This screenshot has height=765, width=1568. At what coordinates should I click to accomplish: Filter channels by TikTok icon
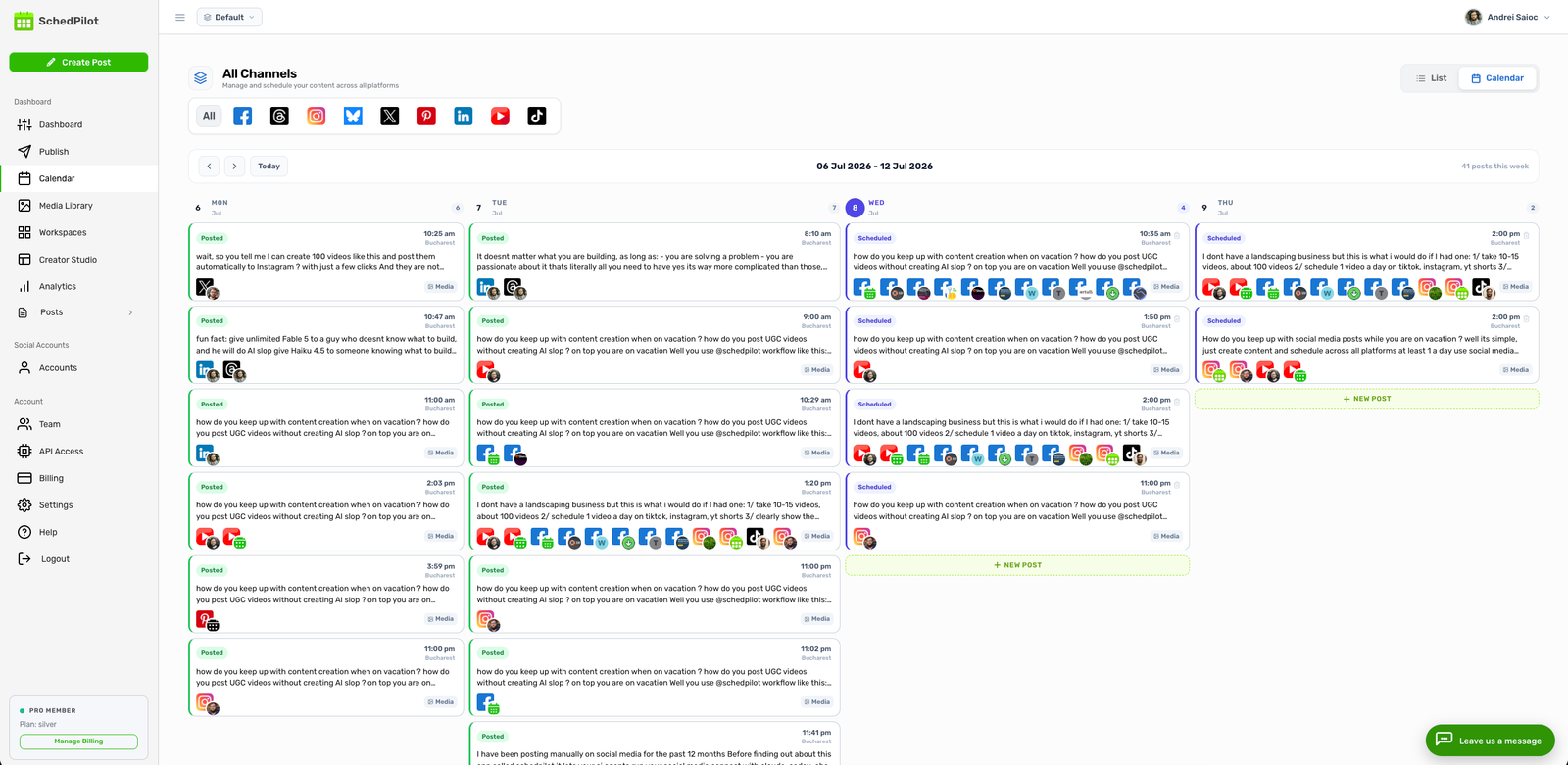click(x=537, y=116)
